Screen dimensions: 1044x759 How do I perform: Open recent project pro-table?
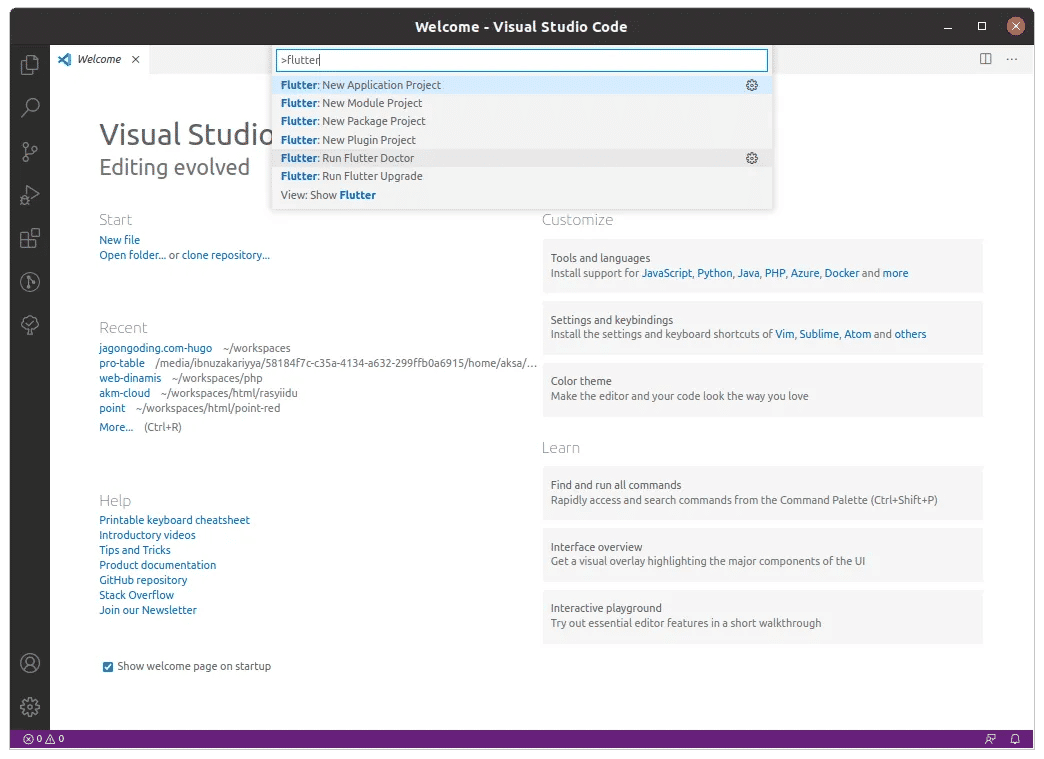click(122, 363)
